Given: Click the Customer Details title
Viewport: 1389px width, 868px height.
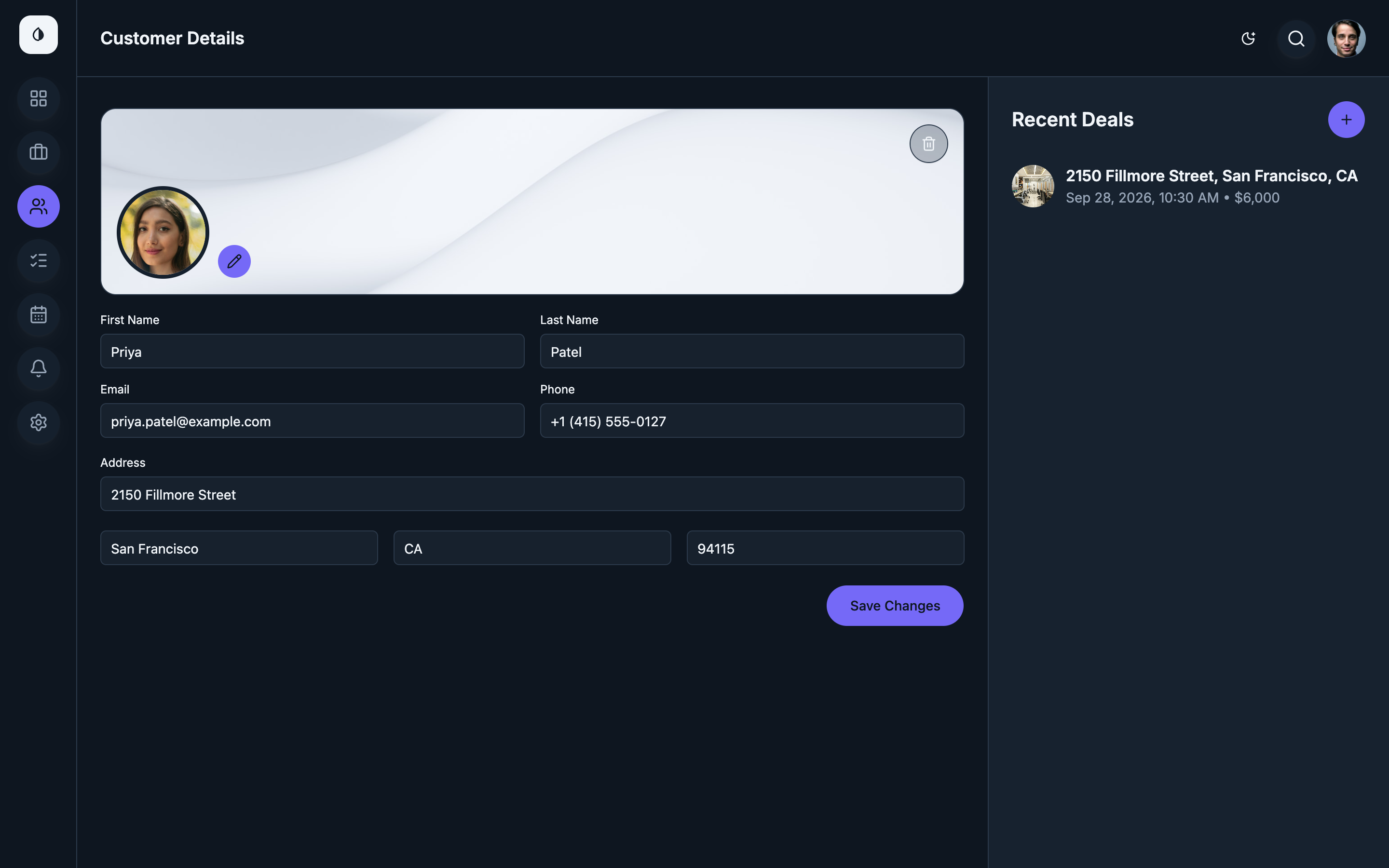Looking at the screenshot, I should point(172,39).
